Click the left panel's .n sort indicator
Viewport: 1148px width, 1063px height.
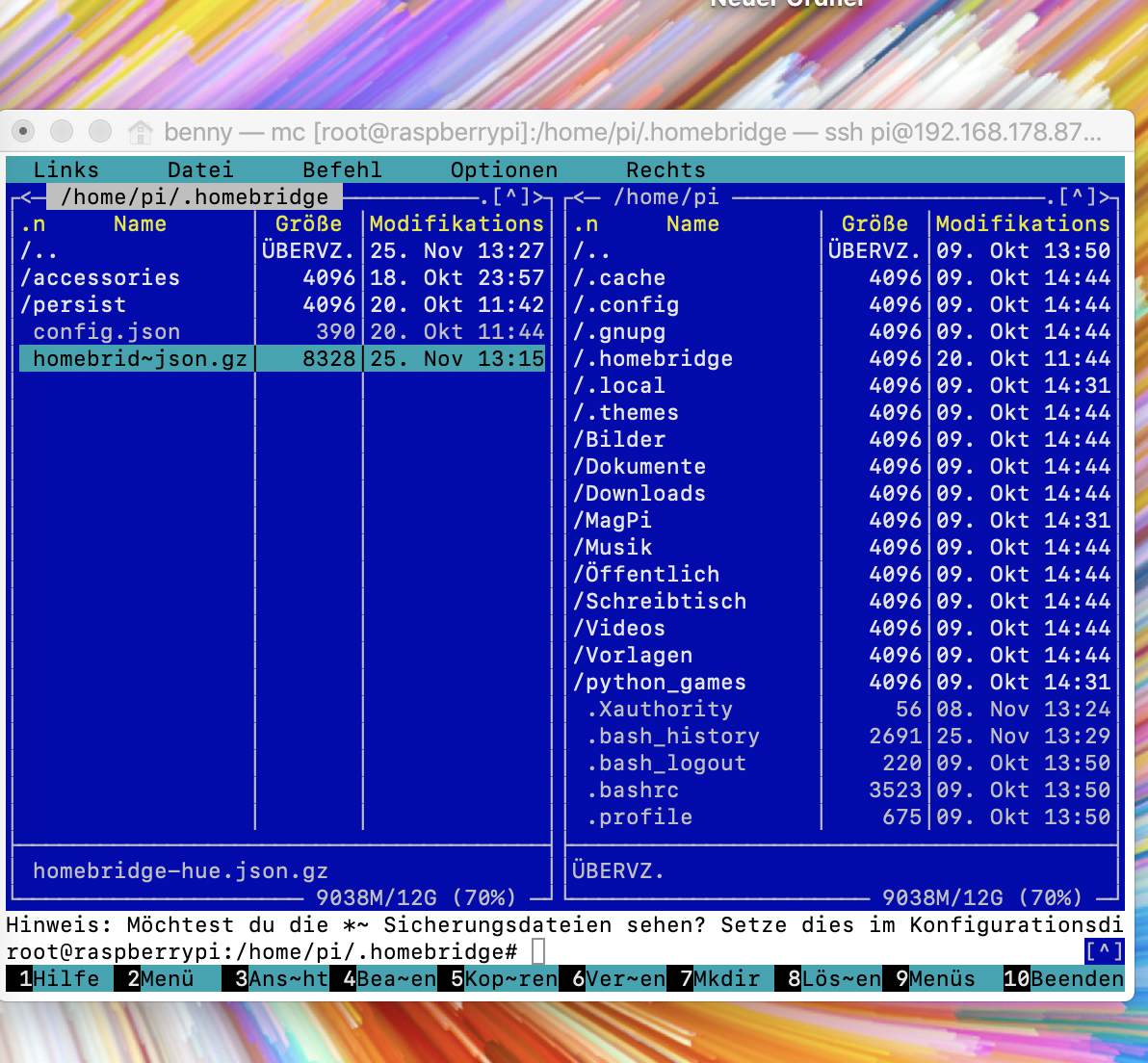point(33,224)
